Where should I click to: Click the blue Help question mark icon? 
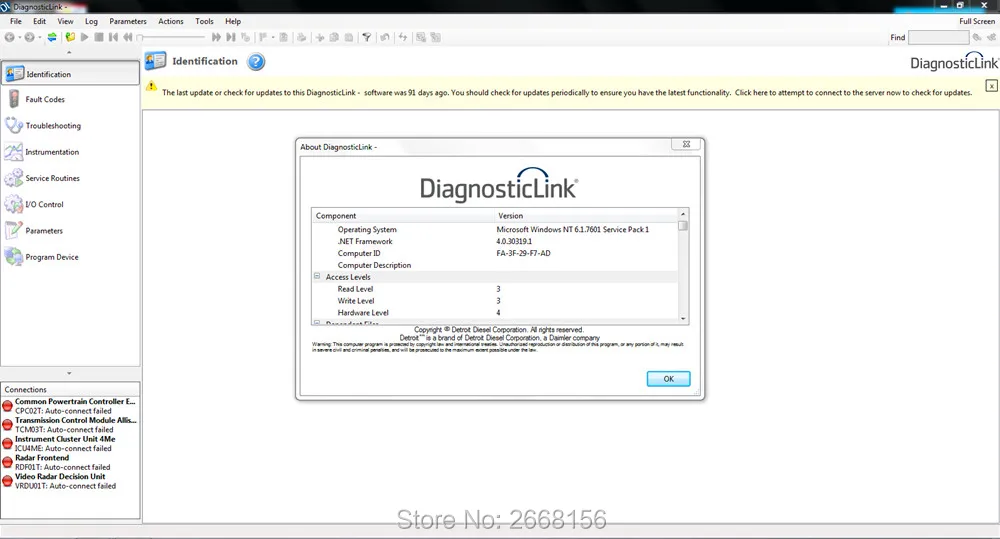pyautogui.click(x=256, y=62)
